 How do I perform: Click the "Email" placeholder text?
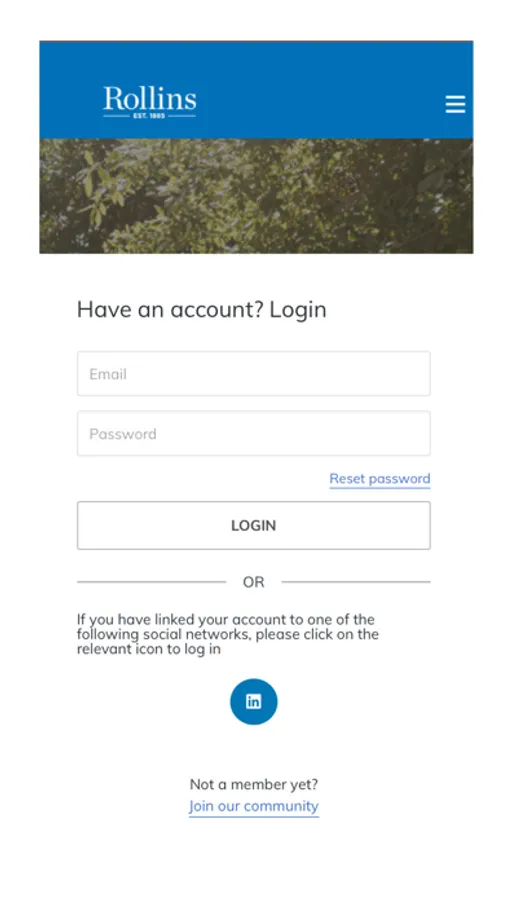pyautogui.click(x=108, y=374)
